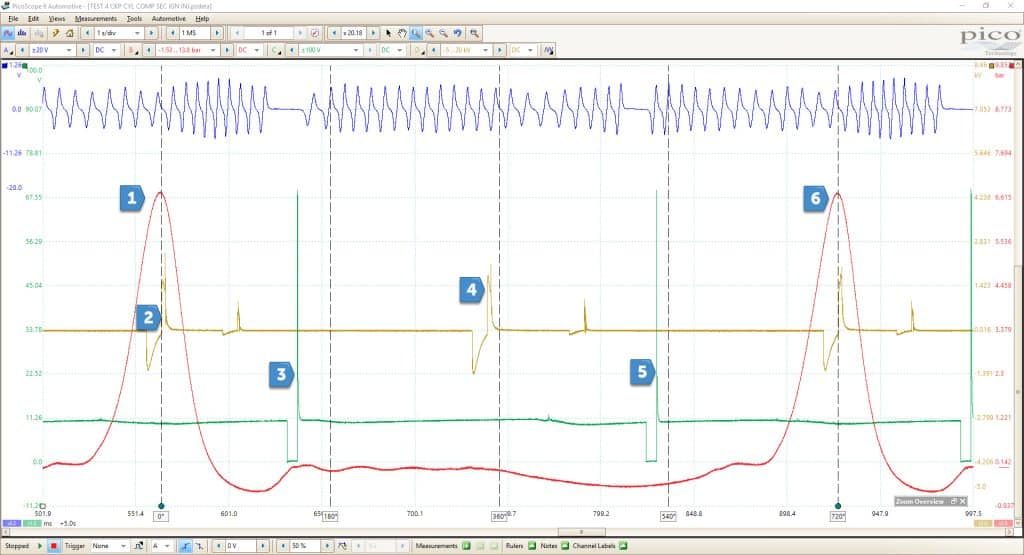This screenshot has height=555, width=1024.
Task: Increase timebase with right arrow
Action: (x=151, y=33)
